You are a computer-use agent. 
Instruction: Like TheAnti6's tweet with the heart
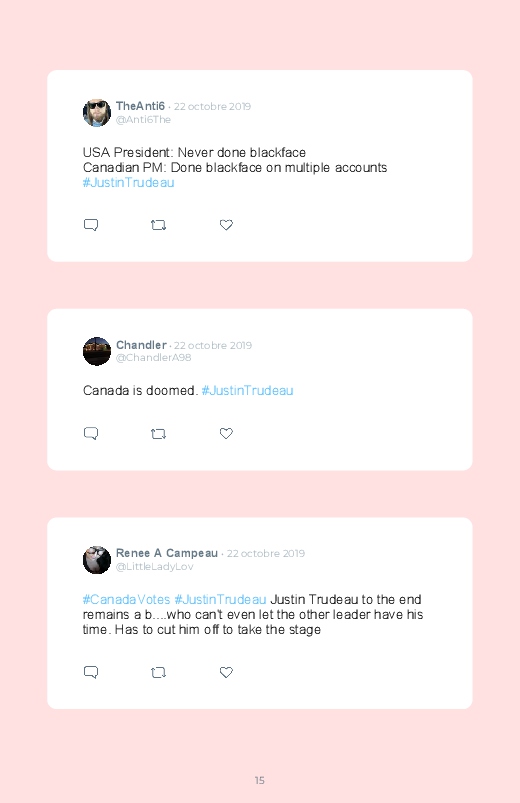(x=226, y=225)
